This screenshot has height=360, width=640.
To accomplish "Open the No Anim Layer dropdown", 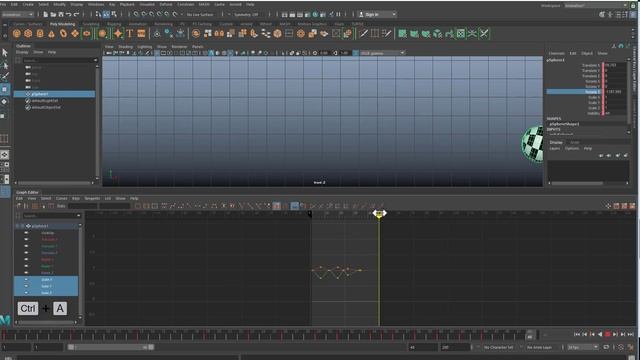I will coord(540,347).
